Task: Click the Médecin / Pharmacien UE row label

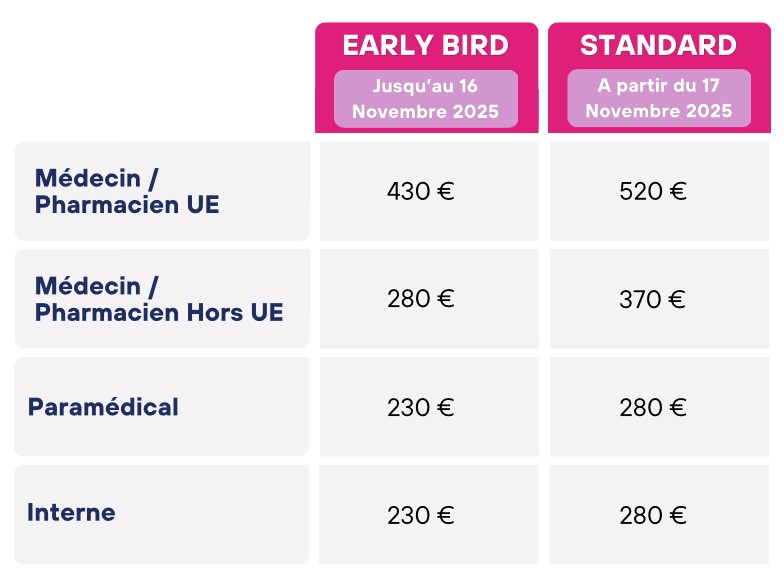Action: [x=127, y=192]
